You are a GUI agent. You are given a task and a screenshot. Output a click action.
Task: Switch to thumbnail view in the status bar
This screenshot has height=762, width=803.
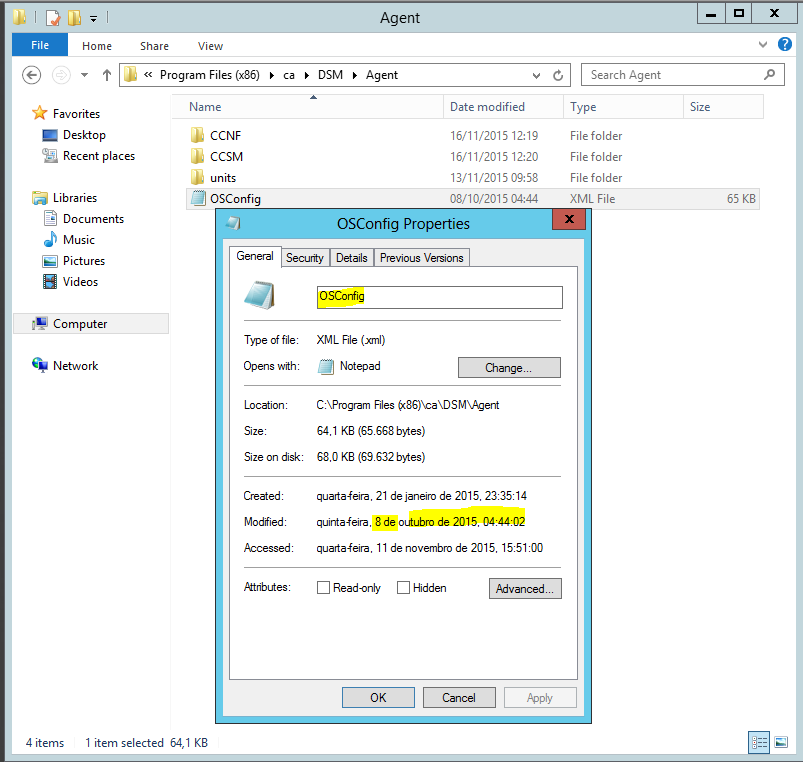(x=781, y=743)
